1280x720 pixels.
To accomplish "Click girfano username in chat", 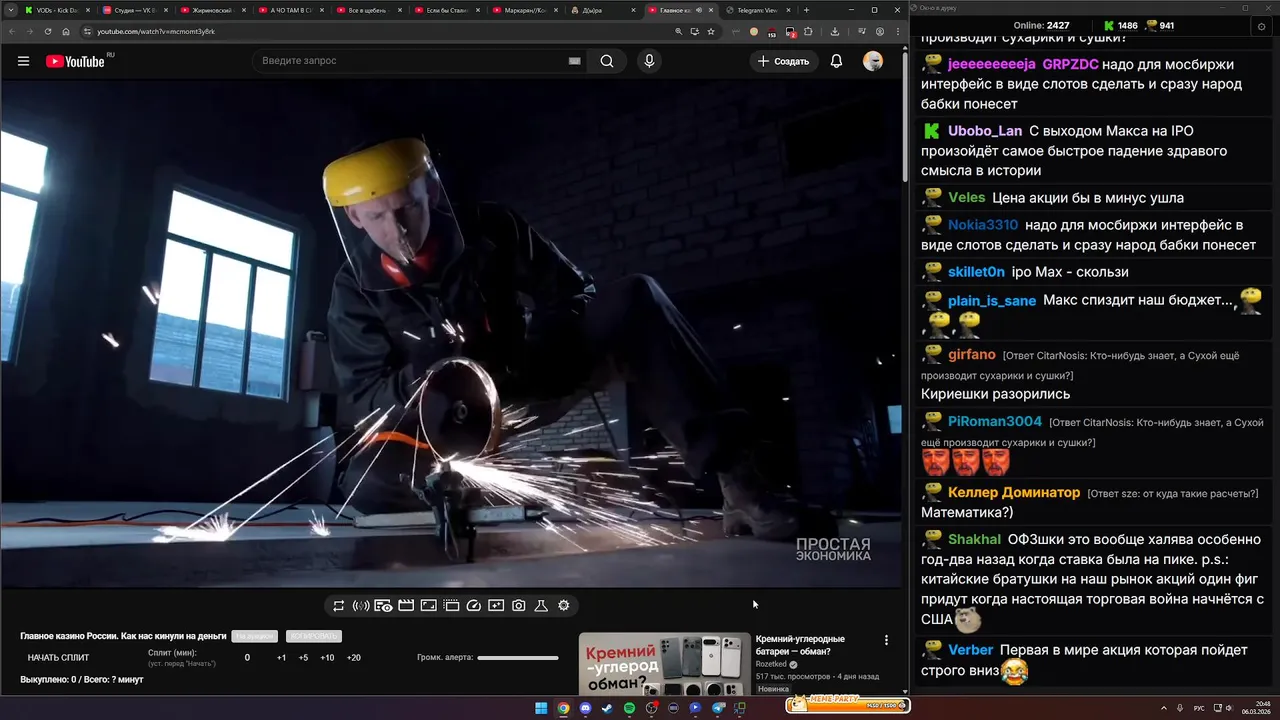I will (x=972, y=354).
